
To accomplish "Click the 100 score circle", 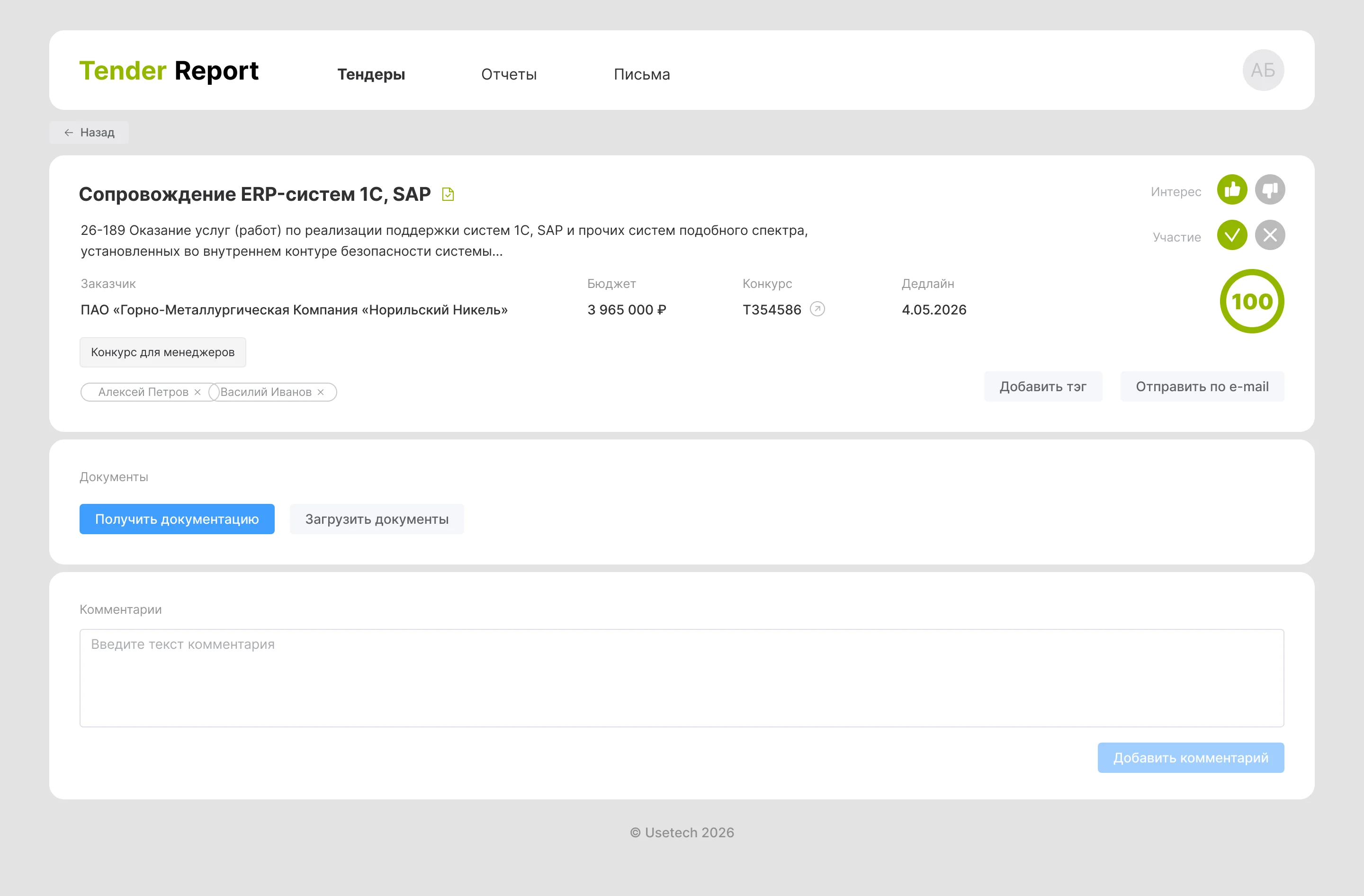I will click(x=1252, y=301).
